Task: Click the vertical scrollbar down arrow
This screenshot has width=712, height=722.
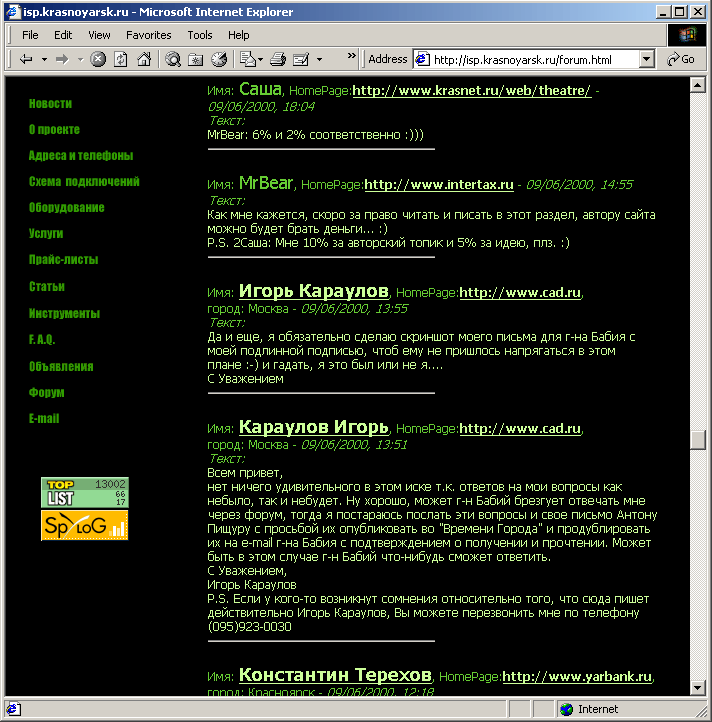Action: [698, 688]
